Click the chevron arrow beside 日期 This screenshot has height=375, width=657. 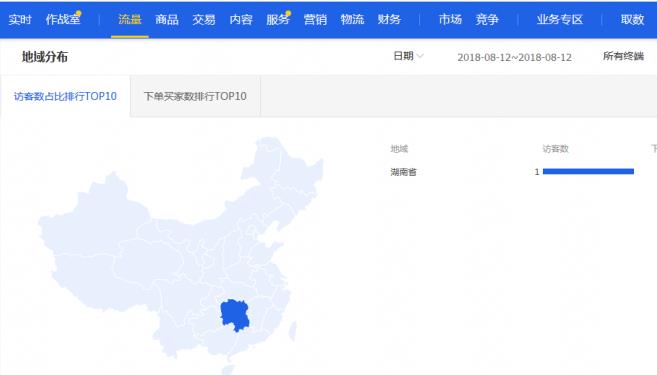(x=420, y=56)
